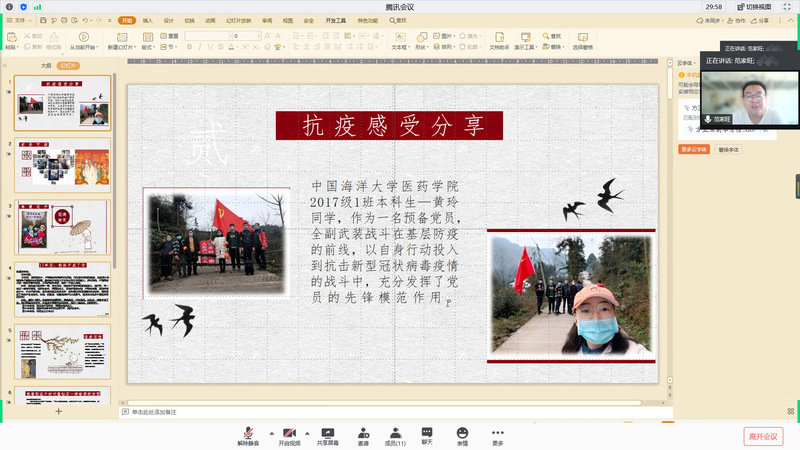This screenshot has width=800, height=450.
Task: Open the Insert ribbon tab
Action: coord(148,20)
